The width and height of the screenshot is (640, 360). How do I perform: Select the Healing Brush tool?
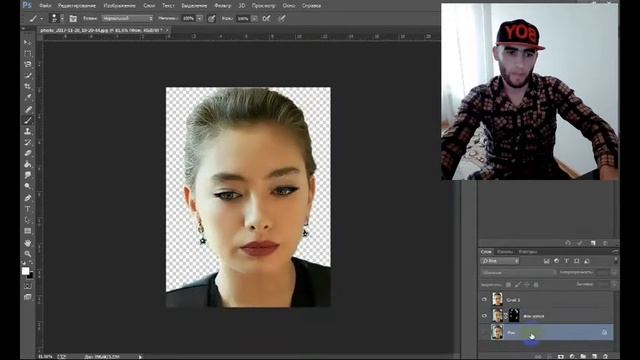point(28,109)
